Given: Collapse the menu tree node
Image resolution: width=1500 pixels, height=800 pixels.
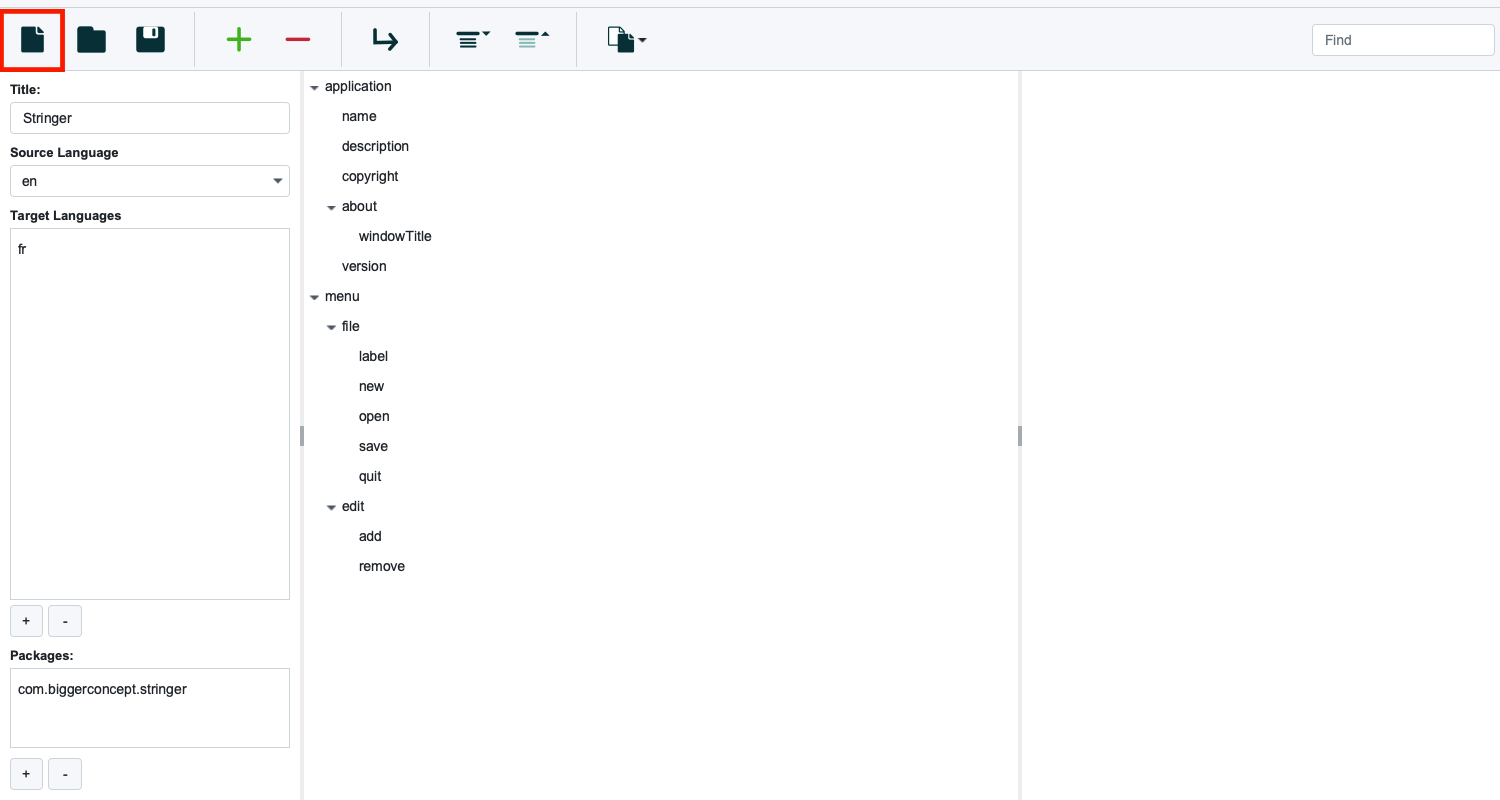Looking at the screenshot, I should [x=314, y=297].
